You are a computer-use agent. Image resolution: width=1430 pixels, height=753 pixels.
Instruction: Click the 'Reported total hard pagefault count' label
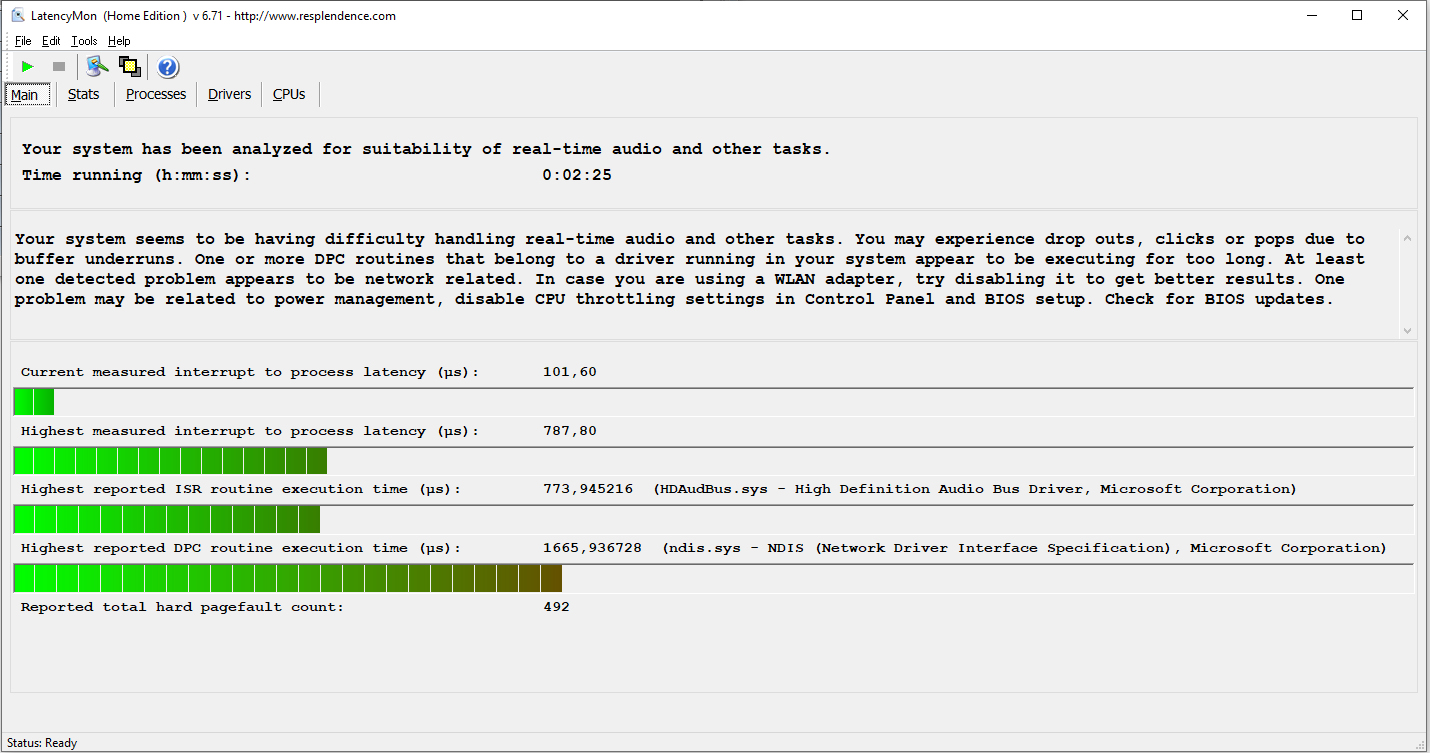[x=182, y=607]
